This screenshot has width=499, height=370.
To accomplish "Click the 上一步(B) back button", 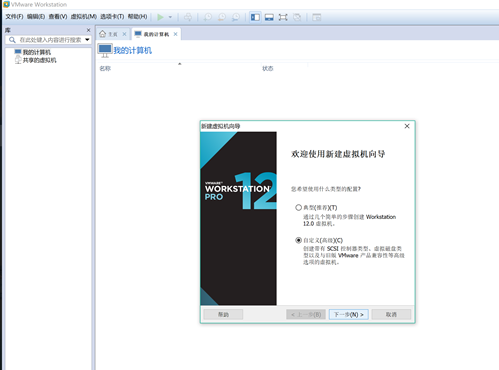I will 306,314.
